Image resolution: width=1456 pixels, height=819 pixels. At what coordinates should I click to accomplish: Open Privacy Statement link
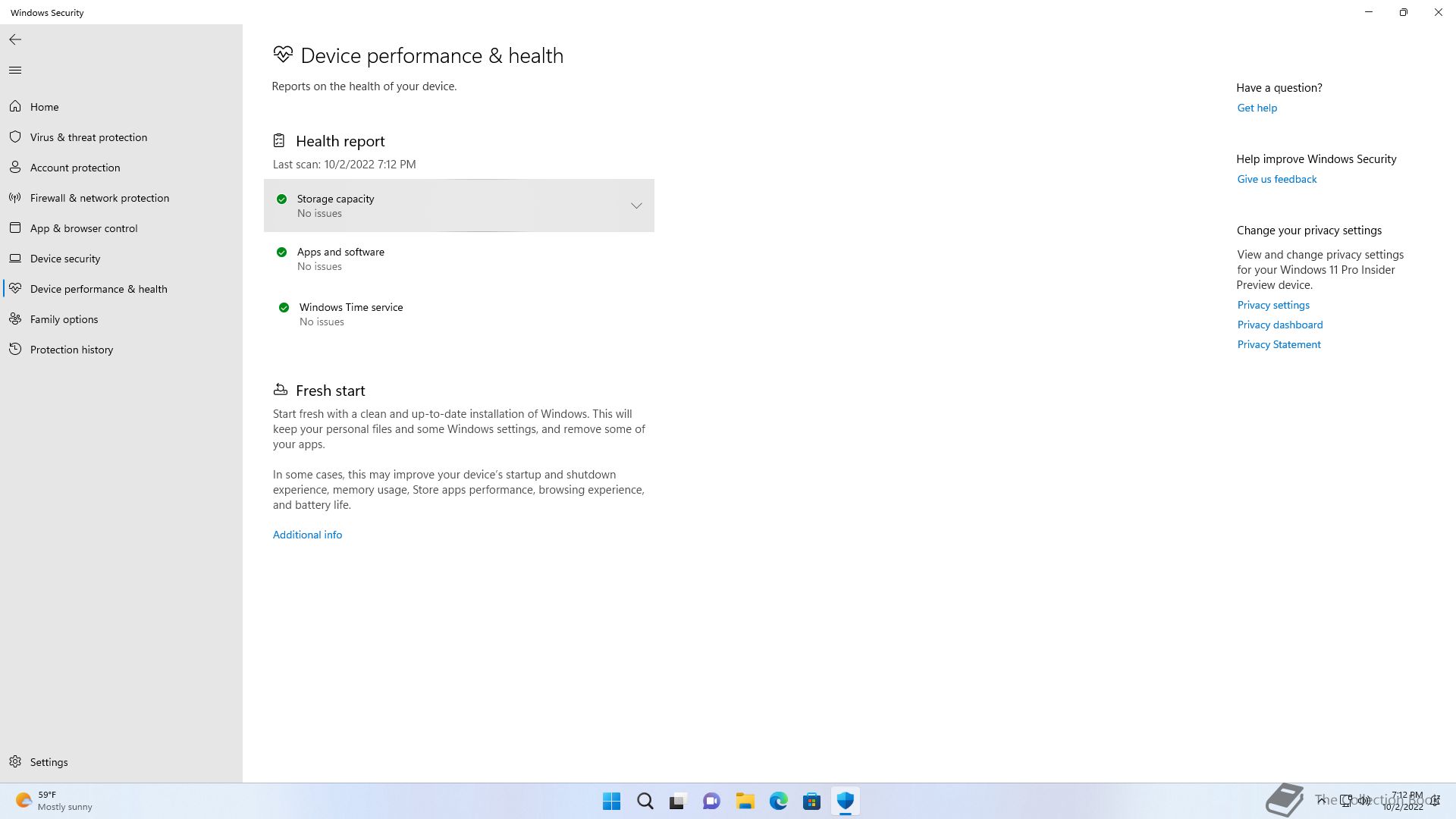click(1279, 344)
